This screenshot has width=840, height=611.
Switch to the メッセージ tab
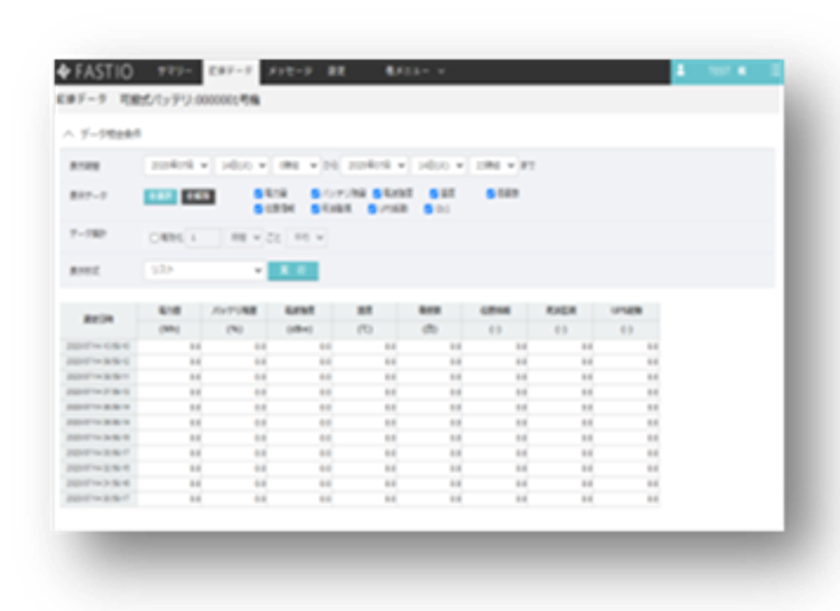[290, 71]
